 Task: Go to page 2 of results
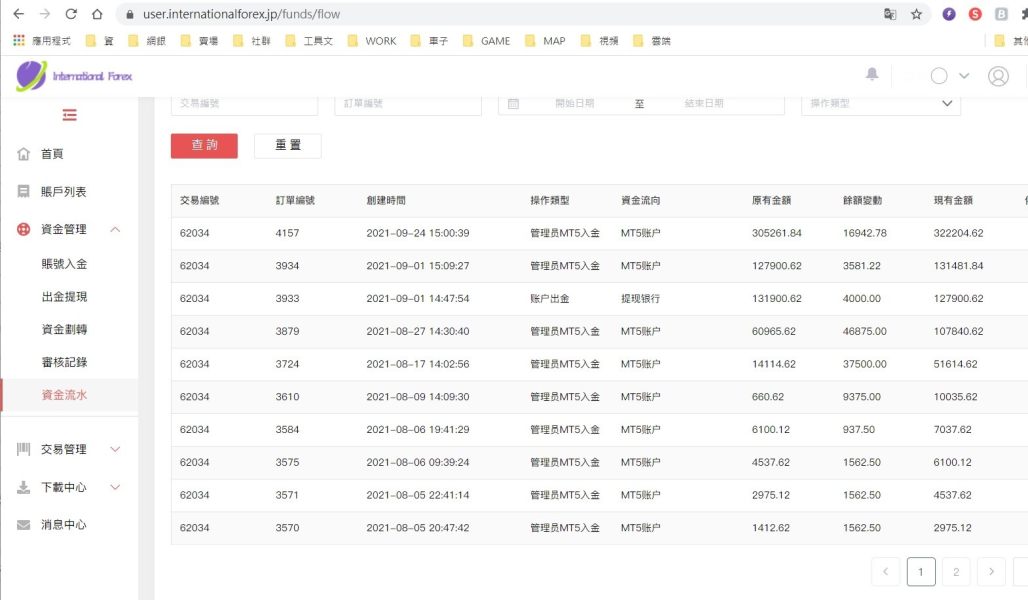point(956,571)
